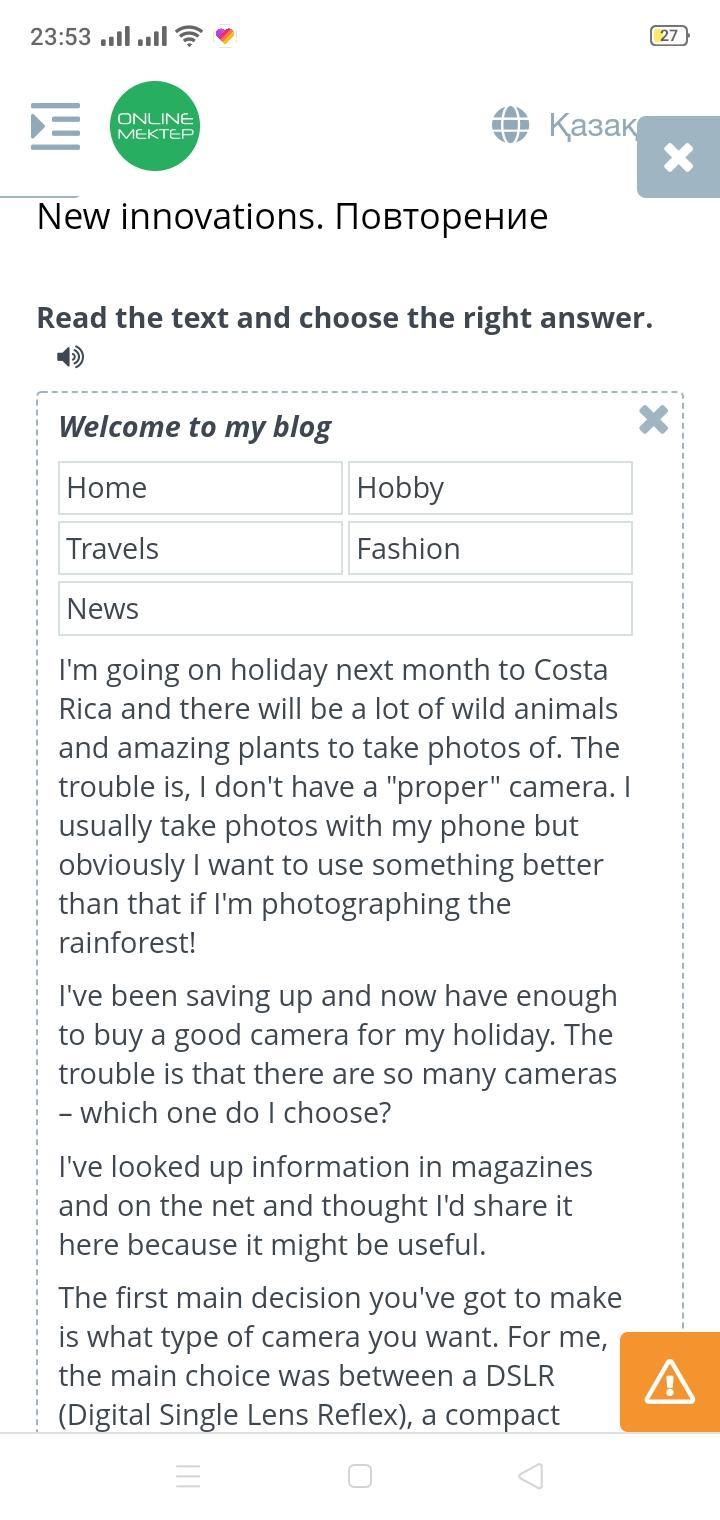Go to the News tab
The image size is (720, 1520).
pyautogui.click(x=345, y=608)
